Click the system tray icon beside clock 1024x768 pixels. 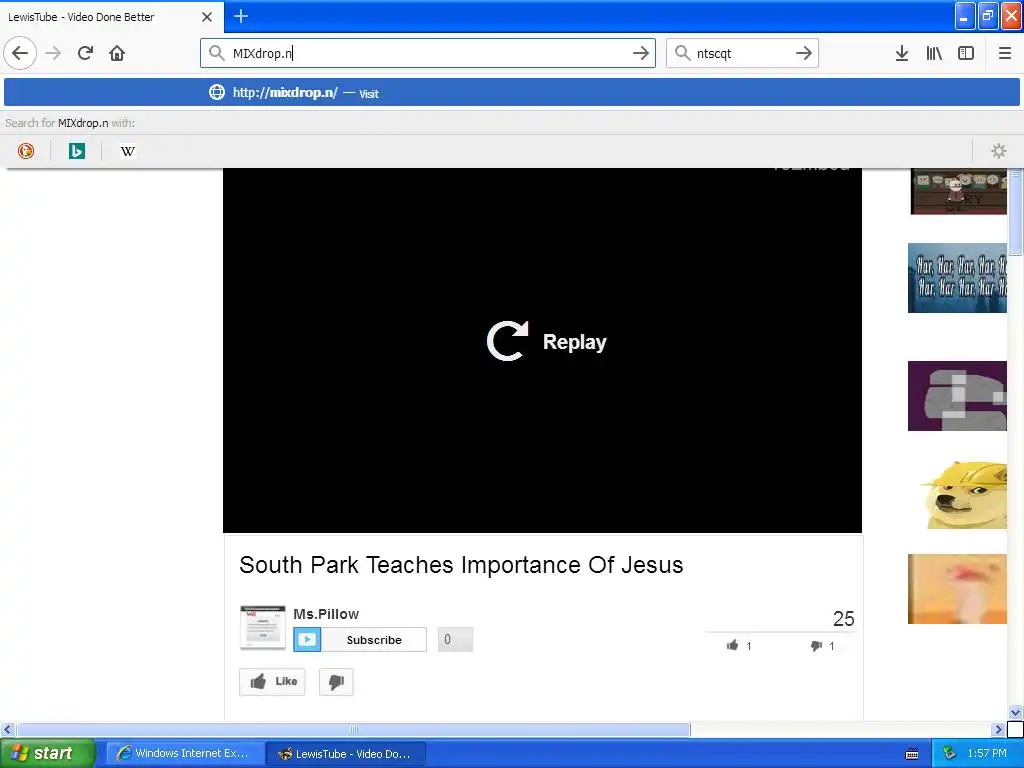pos(950,754)
